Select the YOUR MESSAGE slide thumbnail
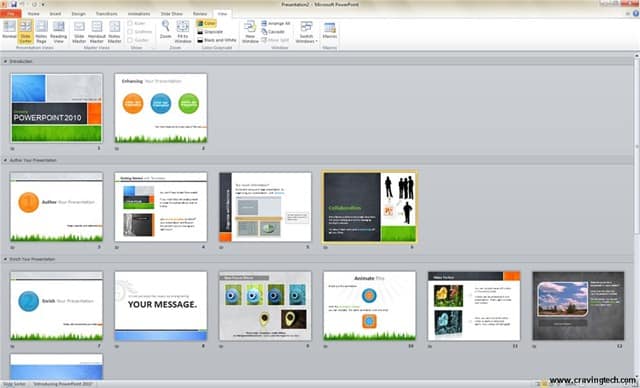640x388 pixels. pyautogui.click(x=161, y=306)
